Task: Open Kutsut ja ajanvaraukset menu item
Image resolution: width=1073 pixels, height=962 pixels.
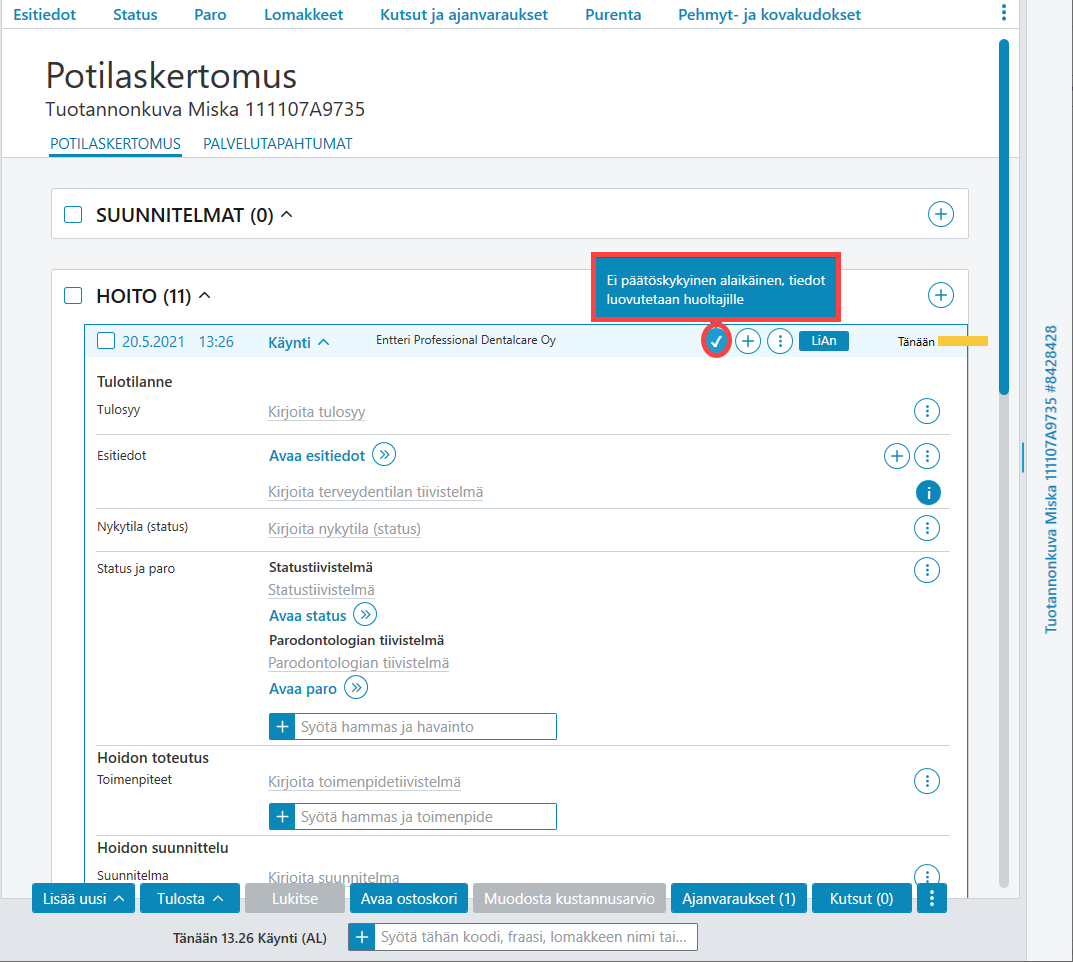Action: point(464,14)
